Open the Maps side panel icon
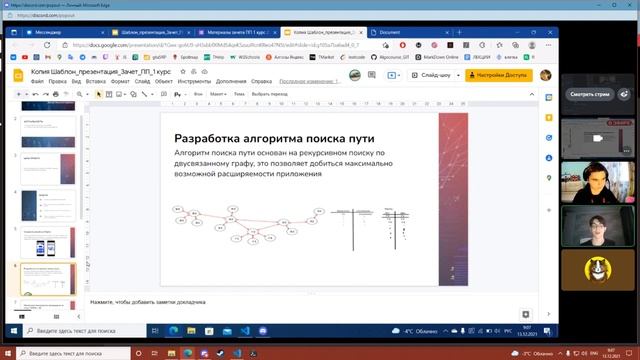 pos(549,178)
